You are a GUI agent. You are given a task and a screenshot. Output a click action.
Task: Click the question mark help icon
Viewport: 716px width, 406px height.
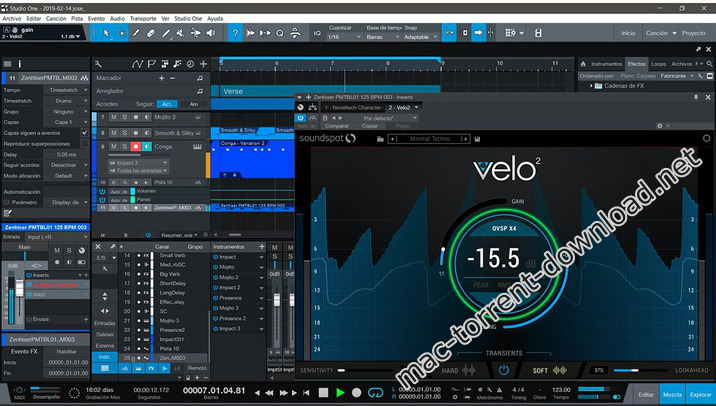[x=235, y=33]
